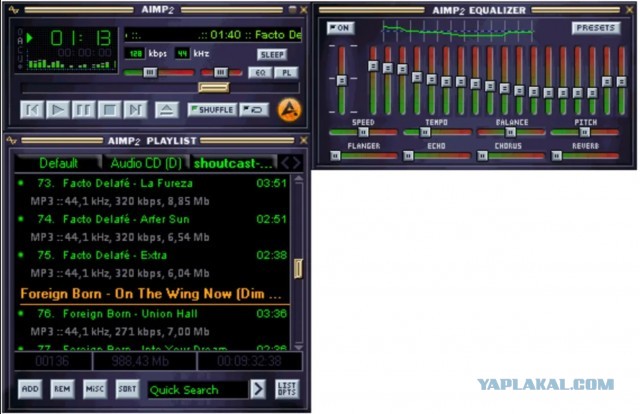This screenshot has width=640, height=414.
Task: Click the scrolling track title display
Action: click(213, 35)
